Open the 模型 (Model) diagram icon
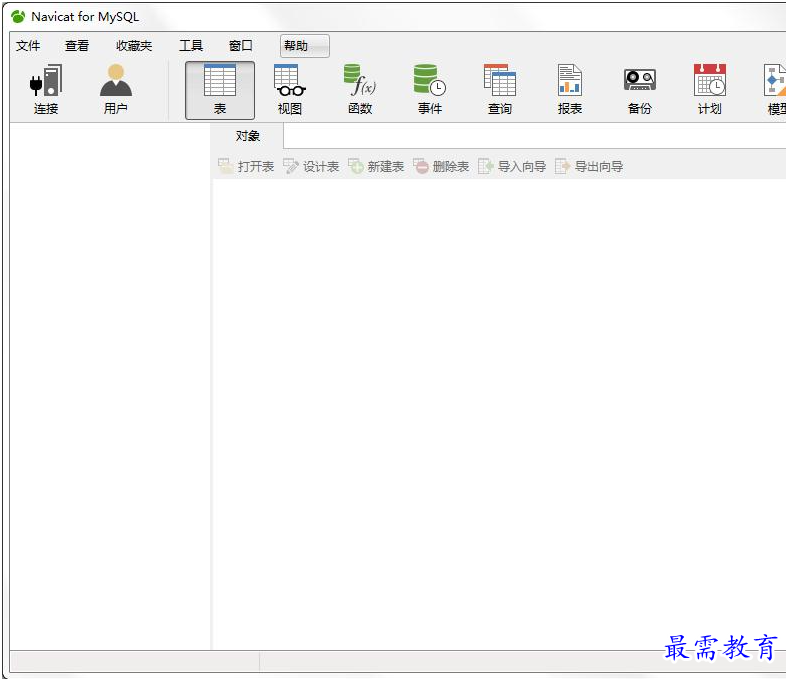786x679 pixels. coord(774,80)
